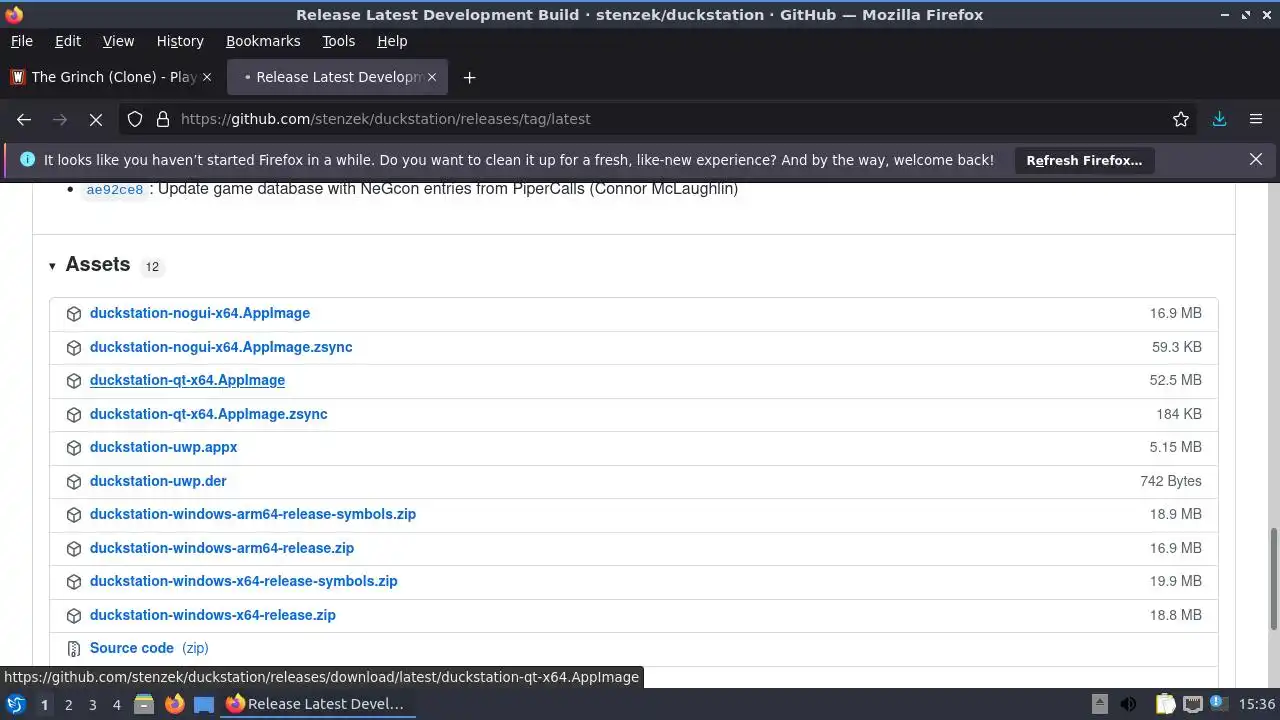The image size is (1280, 720).
Task: Download duckstation-uwp.der
Action: (x=158, y=481)
